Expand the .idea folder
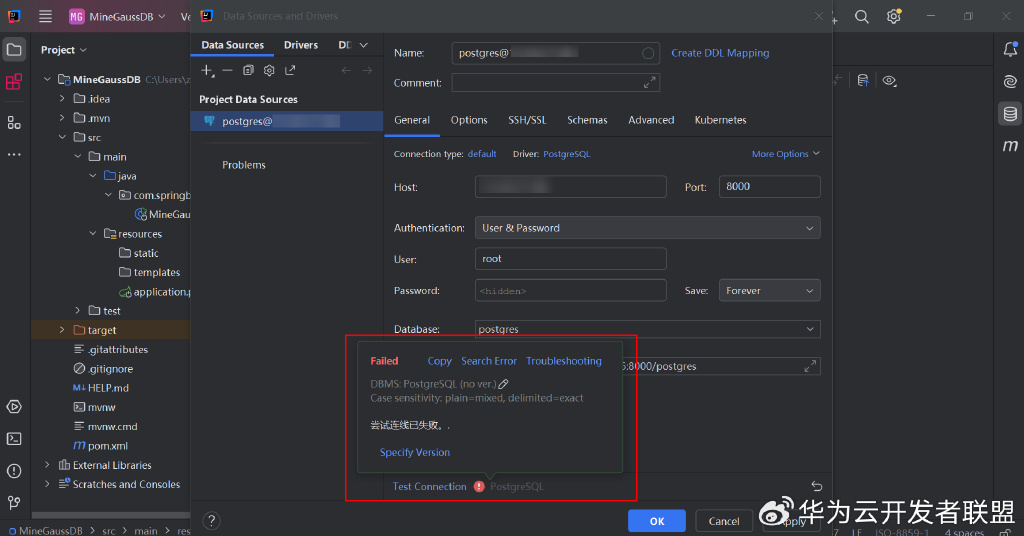Image resolution: width=1024 pixels, height=536 pixels. point(62,99)
